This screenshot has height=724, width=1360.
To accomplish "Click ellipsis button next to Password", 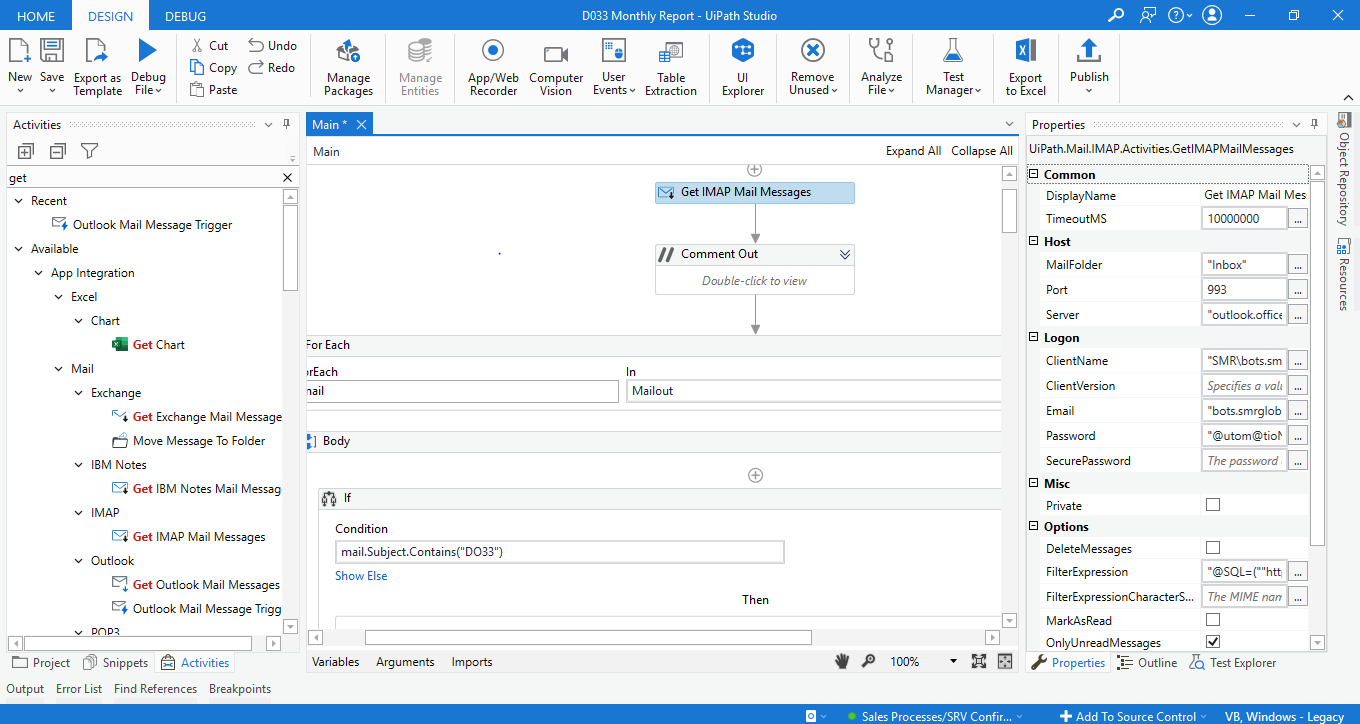I will click(x=1297, y=436).
